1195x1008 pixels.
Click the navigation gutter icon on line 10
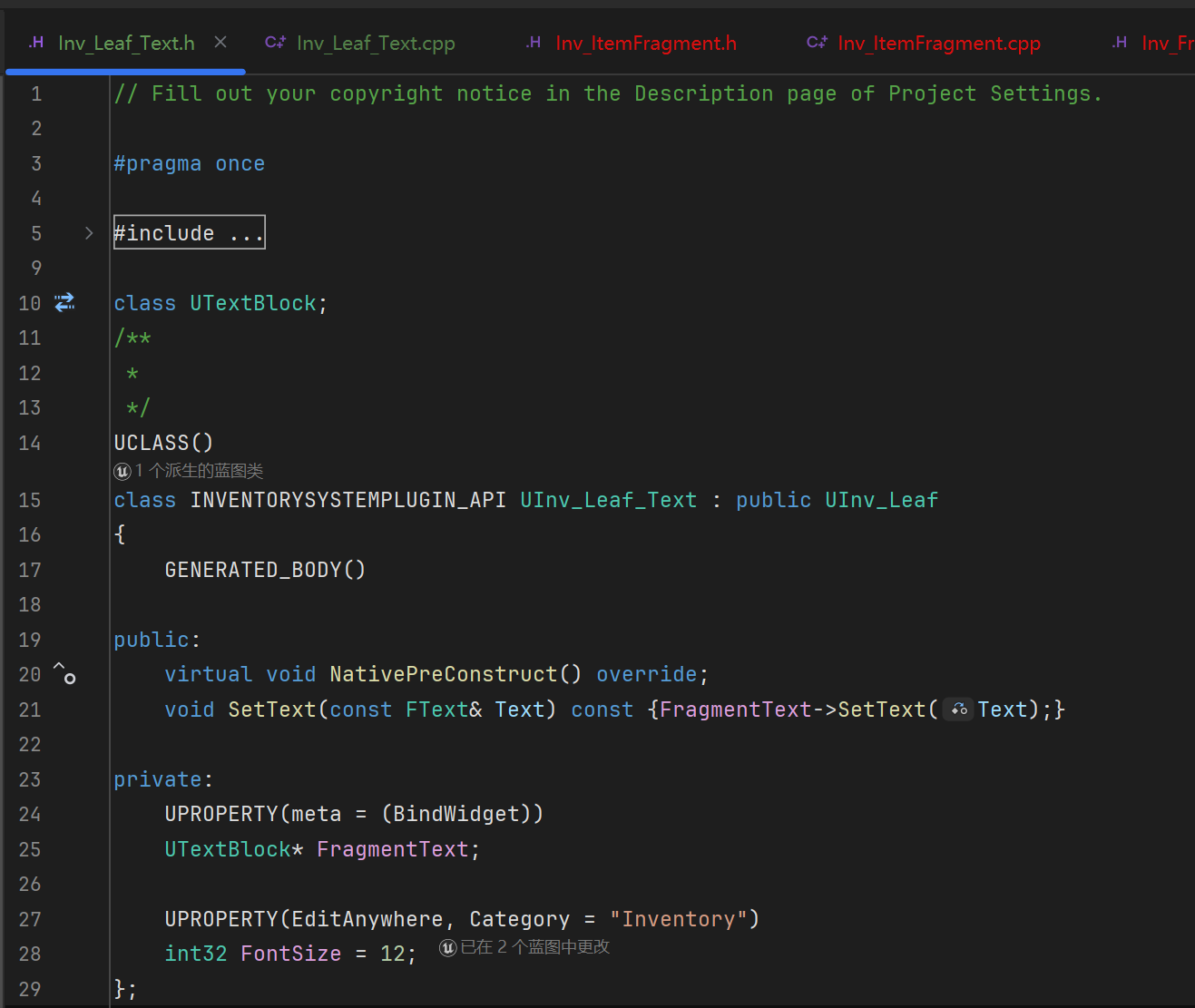point(64,302)
